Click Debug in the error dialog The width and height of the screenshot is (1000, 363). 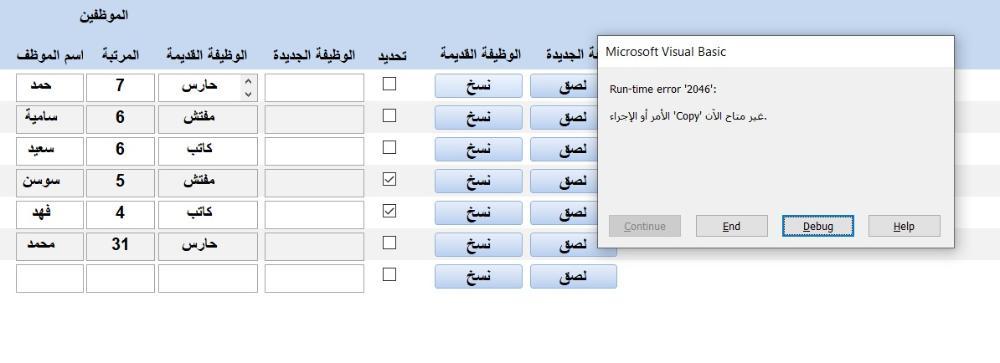[818, 226]
